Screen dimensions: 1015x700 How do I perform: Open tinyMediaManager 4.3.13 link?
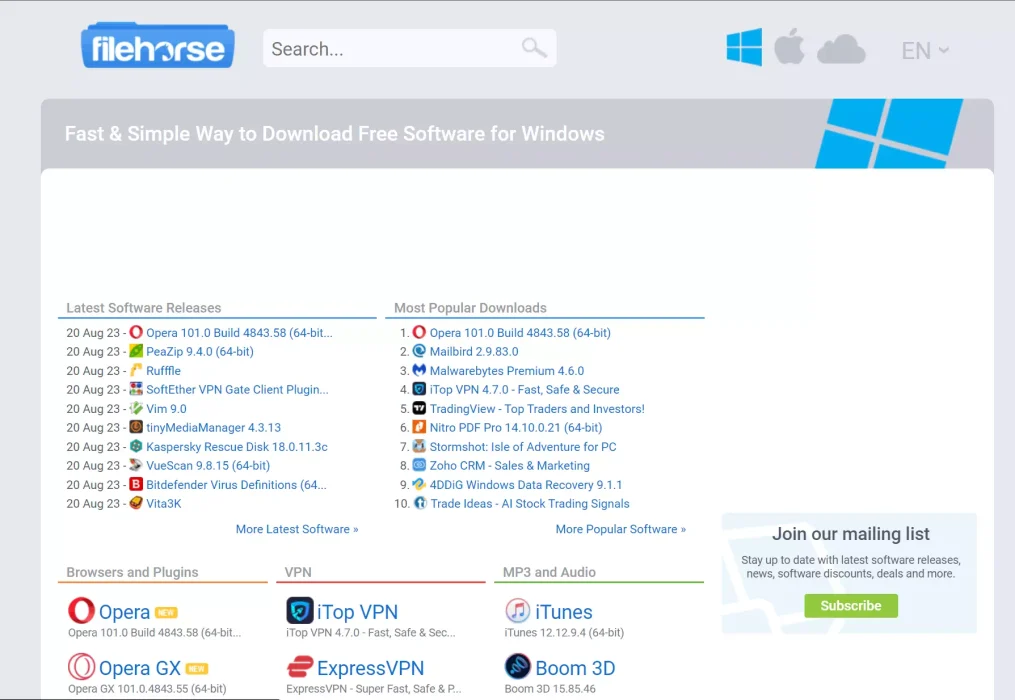[x=214, y=428]
